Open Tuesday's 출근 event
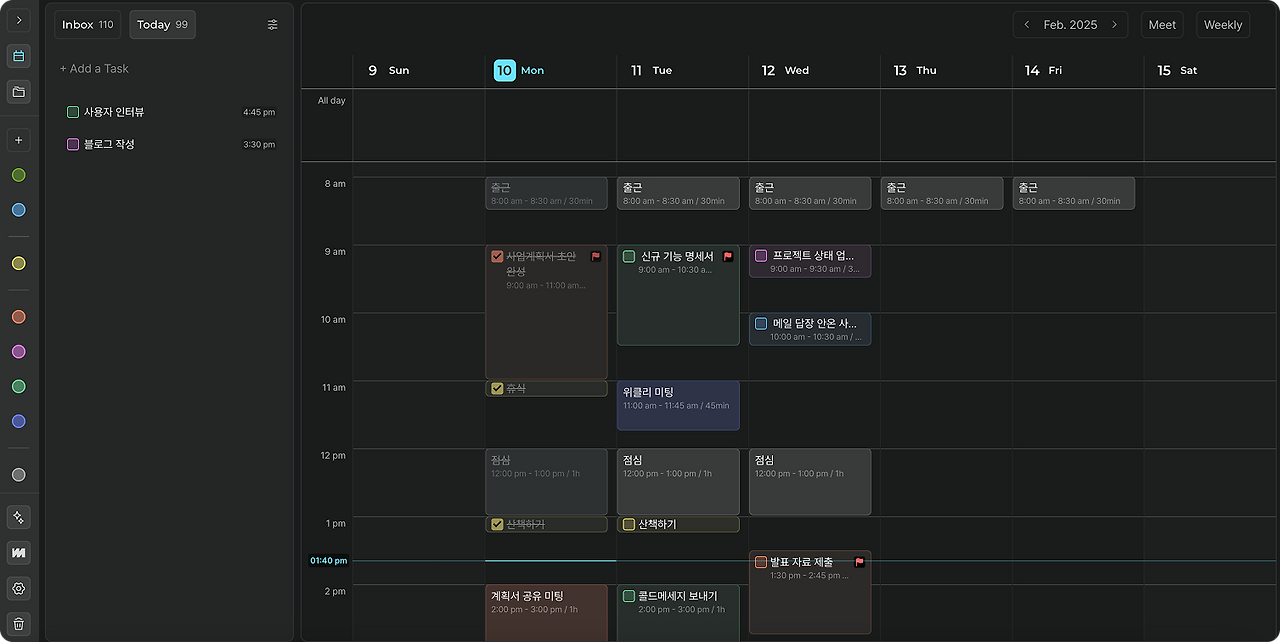The width and height of the screenshot is (1280, 642). (678, 193)
